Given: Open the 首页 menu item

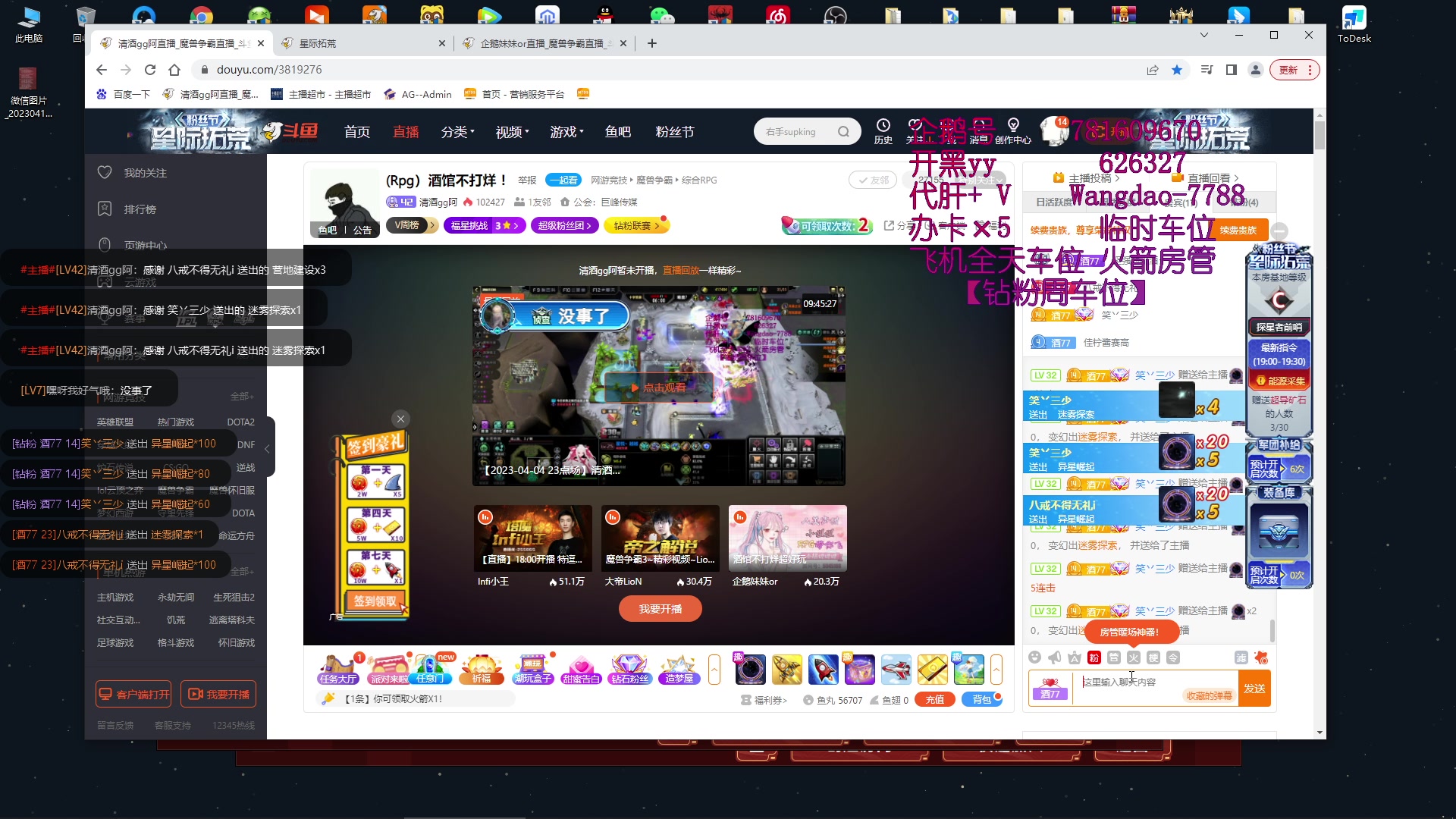Looking at the screenshot, I should 357,132.
